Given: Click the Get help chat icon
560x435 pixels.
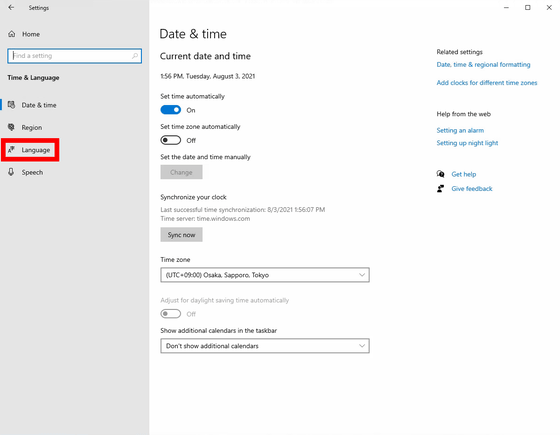Looking at the screenshot, I should [440, 174].
